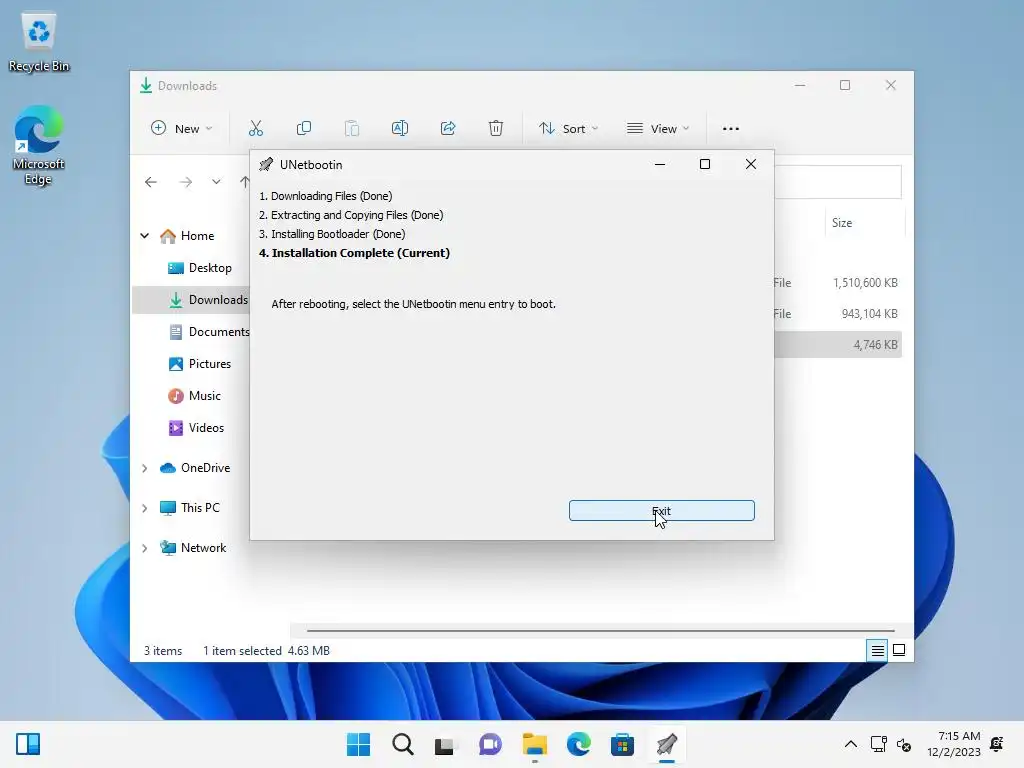Click the horizontal scrollbar in Downloads

(600, 631)
